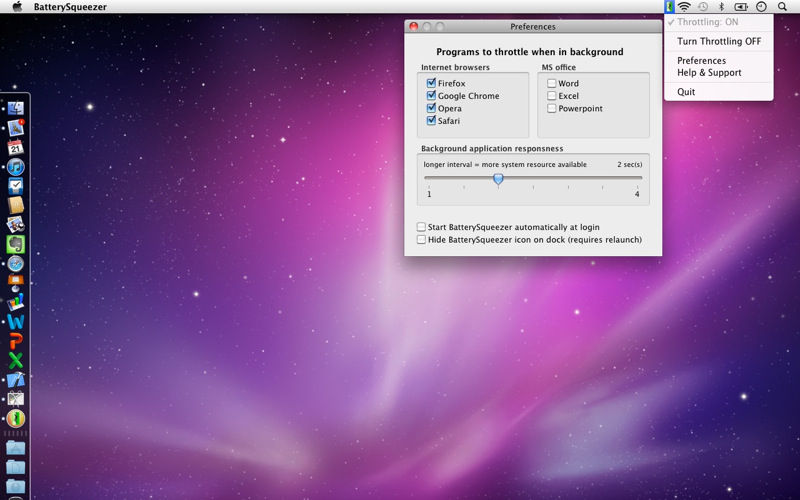Click the clock icon in menu bar
The height and width of the screenshot is (500, 800).
click(761, 7)
